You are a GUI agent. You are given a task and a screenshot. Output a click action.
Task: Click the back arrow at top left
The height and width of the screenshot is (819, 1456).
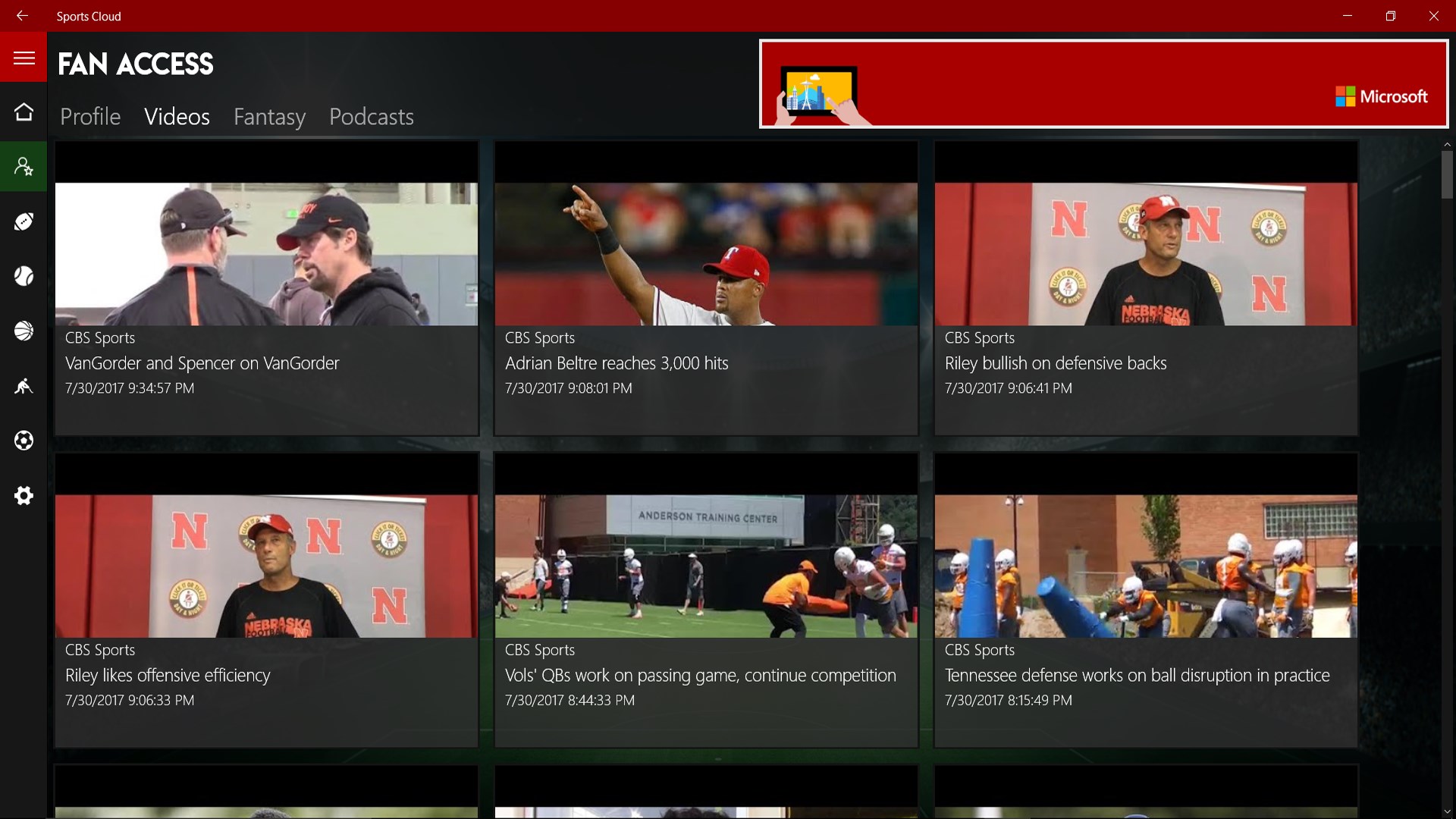(22, 15)
